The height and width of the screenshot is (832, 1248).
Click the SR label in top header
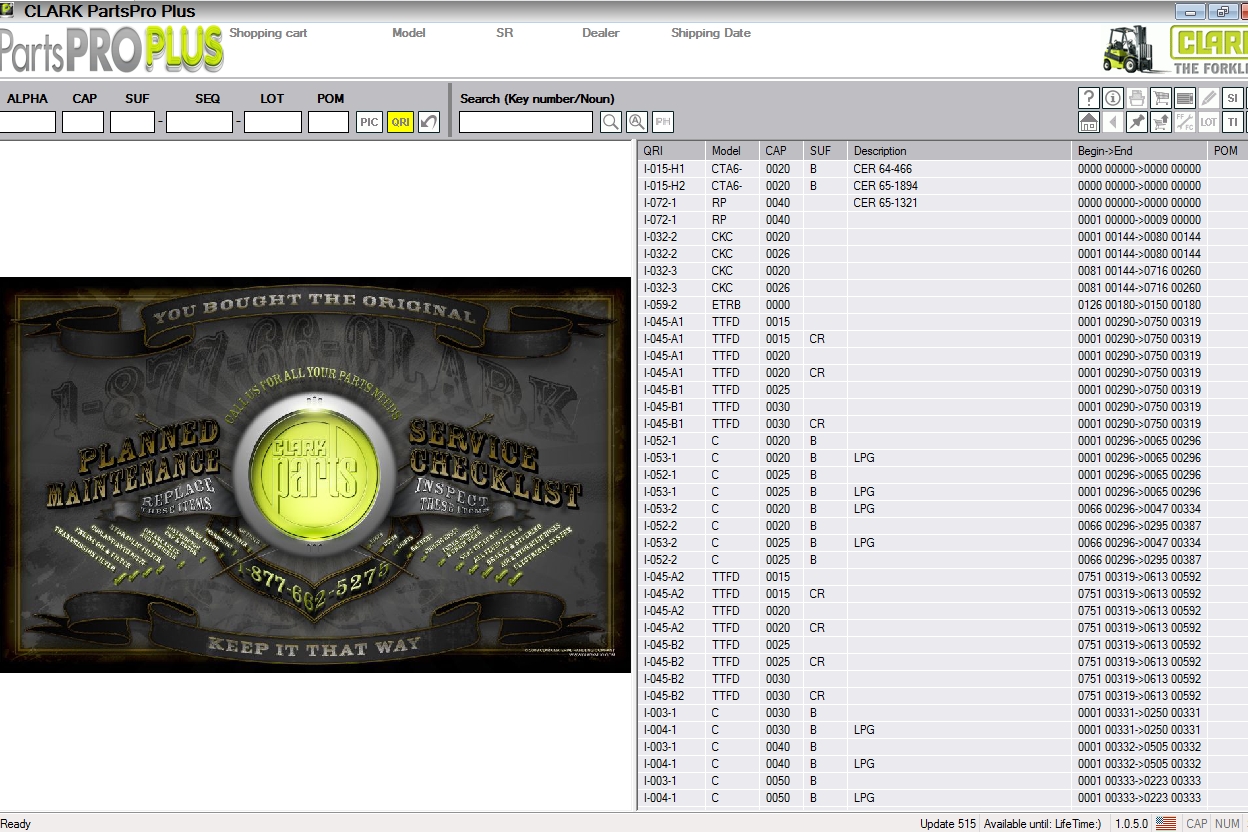(504, 33)
